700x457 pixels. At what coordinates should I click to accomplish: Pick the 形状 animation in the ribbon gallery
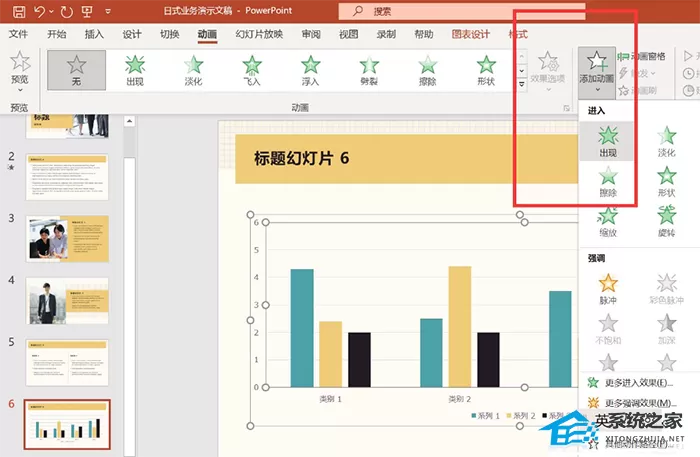(486, 71)
